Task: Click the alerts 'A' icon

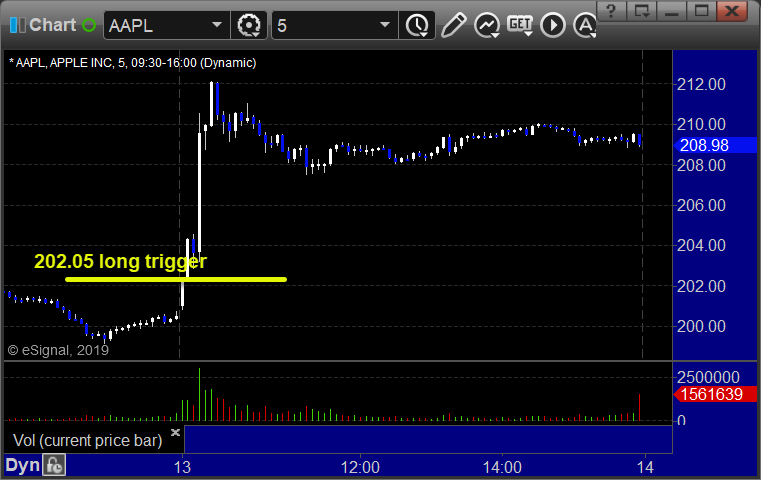Action: 585,25
